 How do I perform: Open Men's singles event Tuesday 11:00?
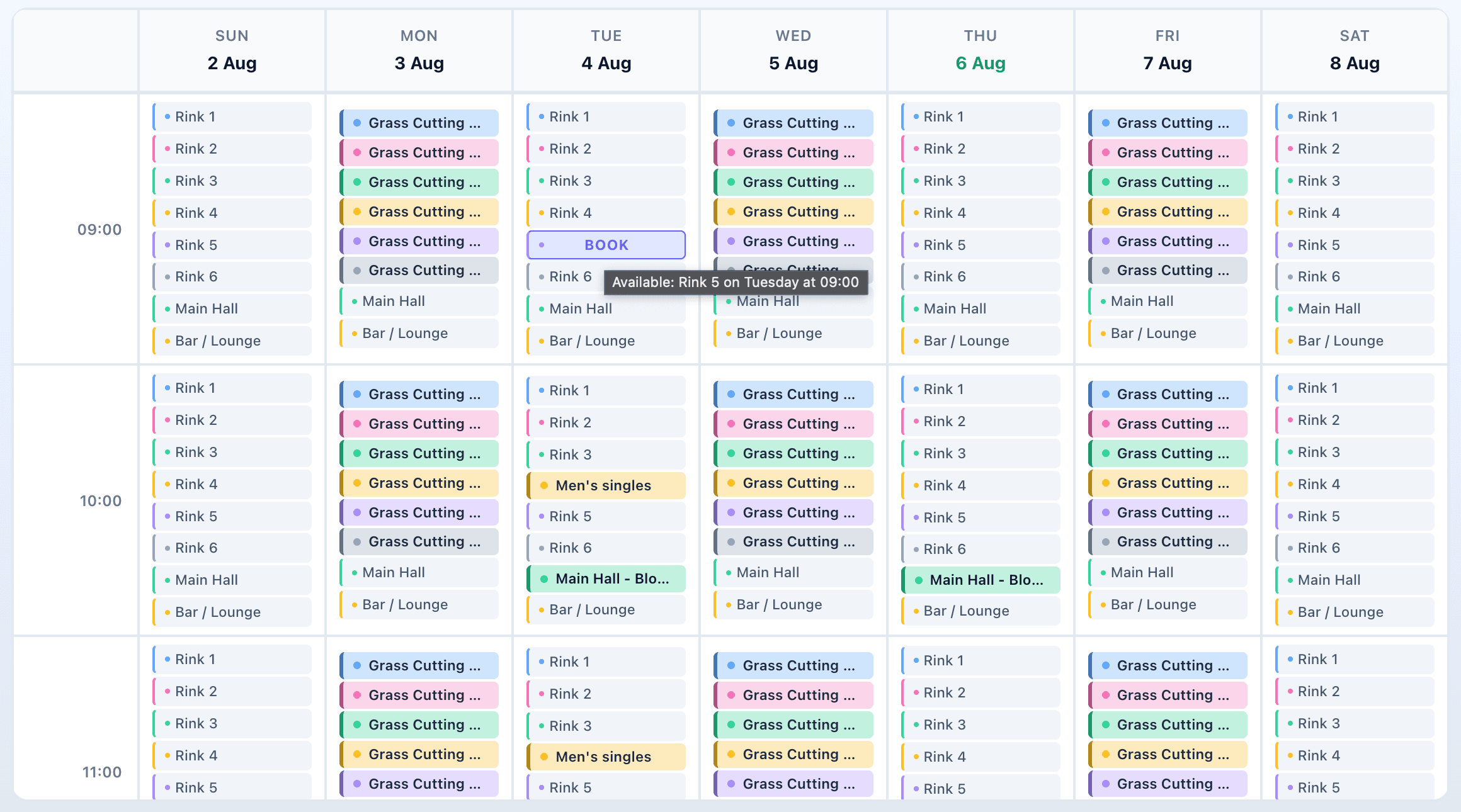[606, 757]
